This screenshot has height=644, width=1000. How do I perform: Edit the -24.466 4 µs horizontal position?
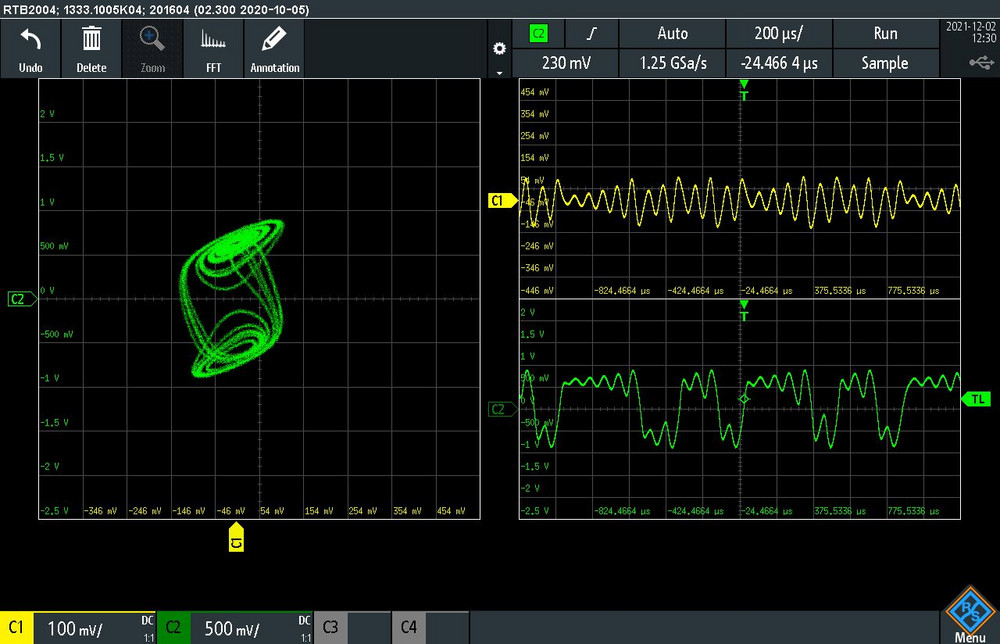[x=779, y=63]
